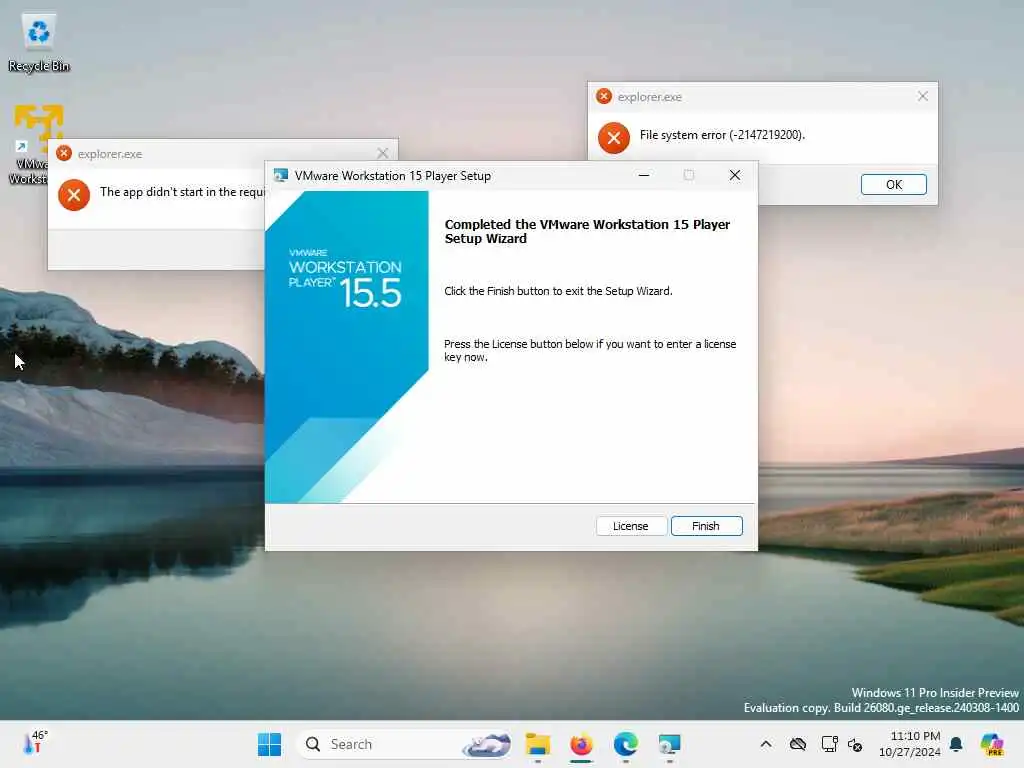
Task: Click title bar icon of right explorer.exe dialog
Action: 604,97
